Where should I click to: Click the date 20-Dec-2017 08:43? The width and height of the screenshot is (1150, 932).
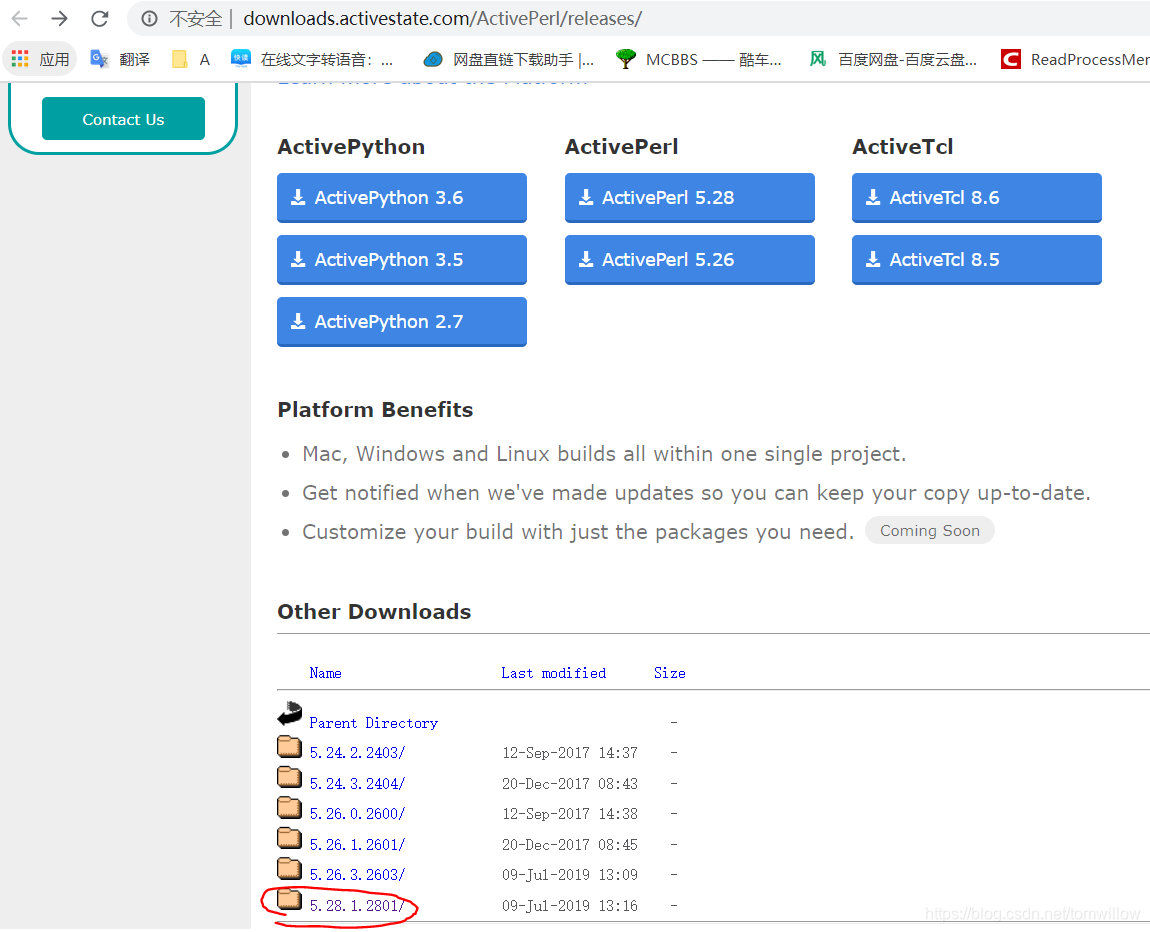point(570,784)
